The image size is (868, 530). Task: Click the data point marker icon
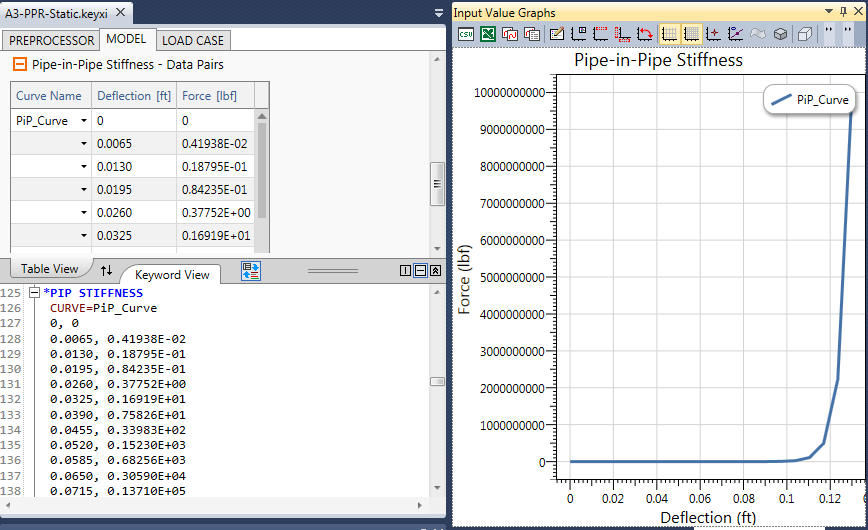(714, 34)
